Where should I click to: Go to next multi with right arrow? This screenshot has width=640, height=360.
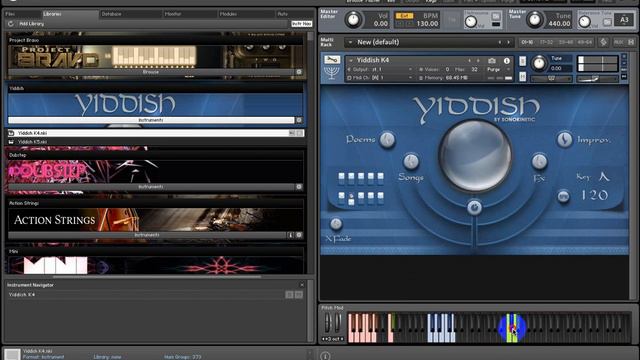point(509,42)
